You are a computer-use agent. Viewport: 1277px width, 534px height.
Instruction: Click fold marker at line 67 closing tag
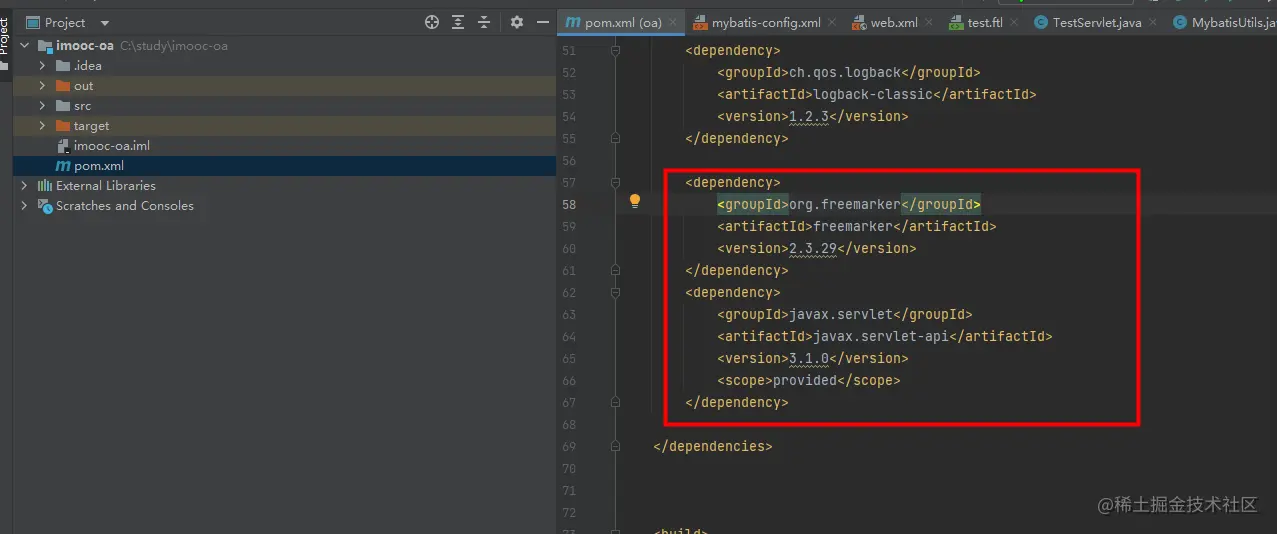point(616,403)
